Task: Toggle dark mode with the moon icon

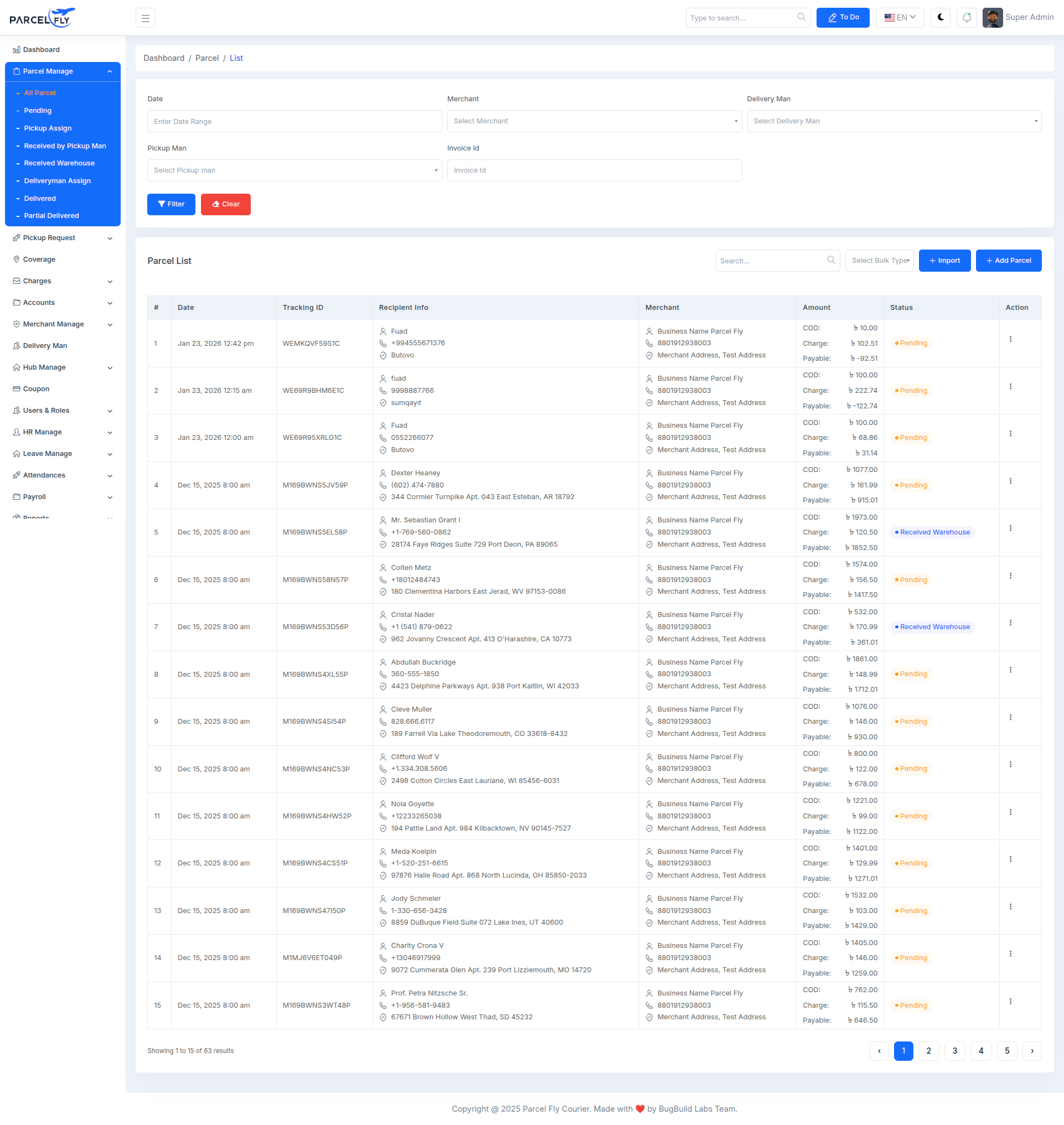Action: pos(940,17)
